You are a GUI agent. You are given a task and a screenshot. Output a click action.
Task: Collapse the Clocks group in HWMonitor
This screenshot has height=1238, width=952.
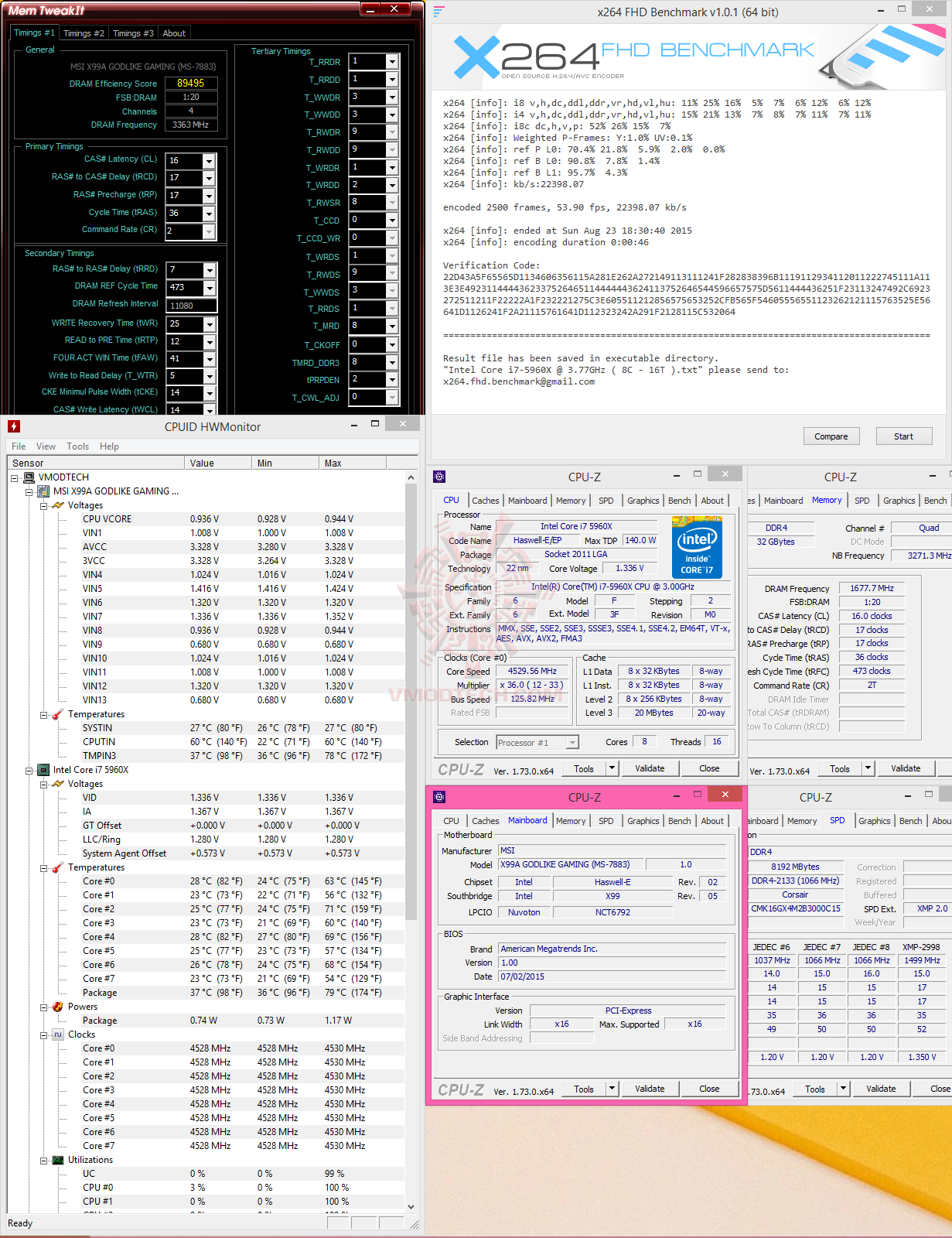(44, 1035)
